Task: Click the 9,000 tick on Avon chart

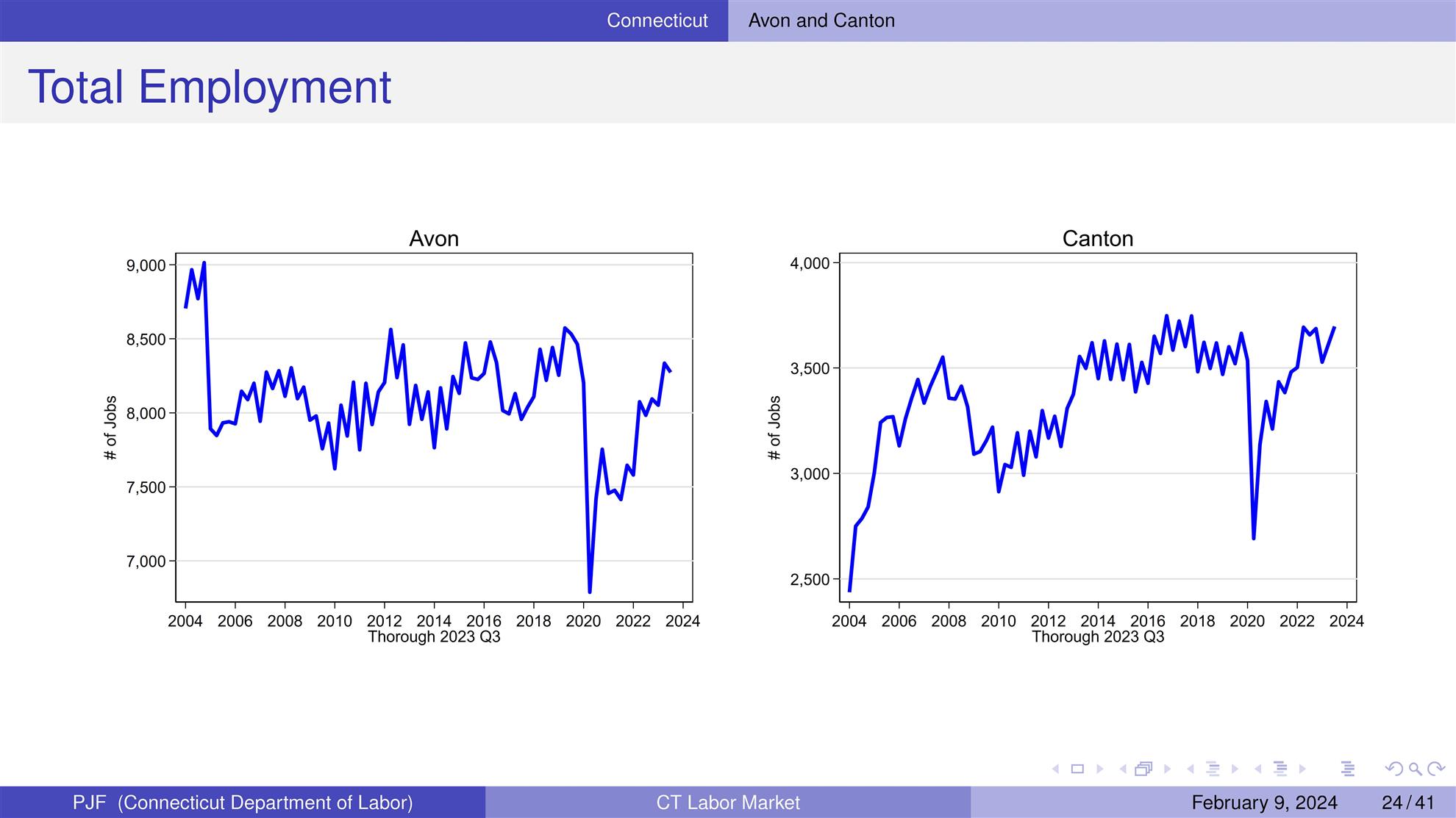Action: pos(146,265)
